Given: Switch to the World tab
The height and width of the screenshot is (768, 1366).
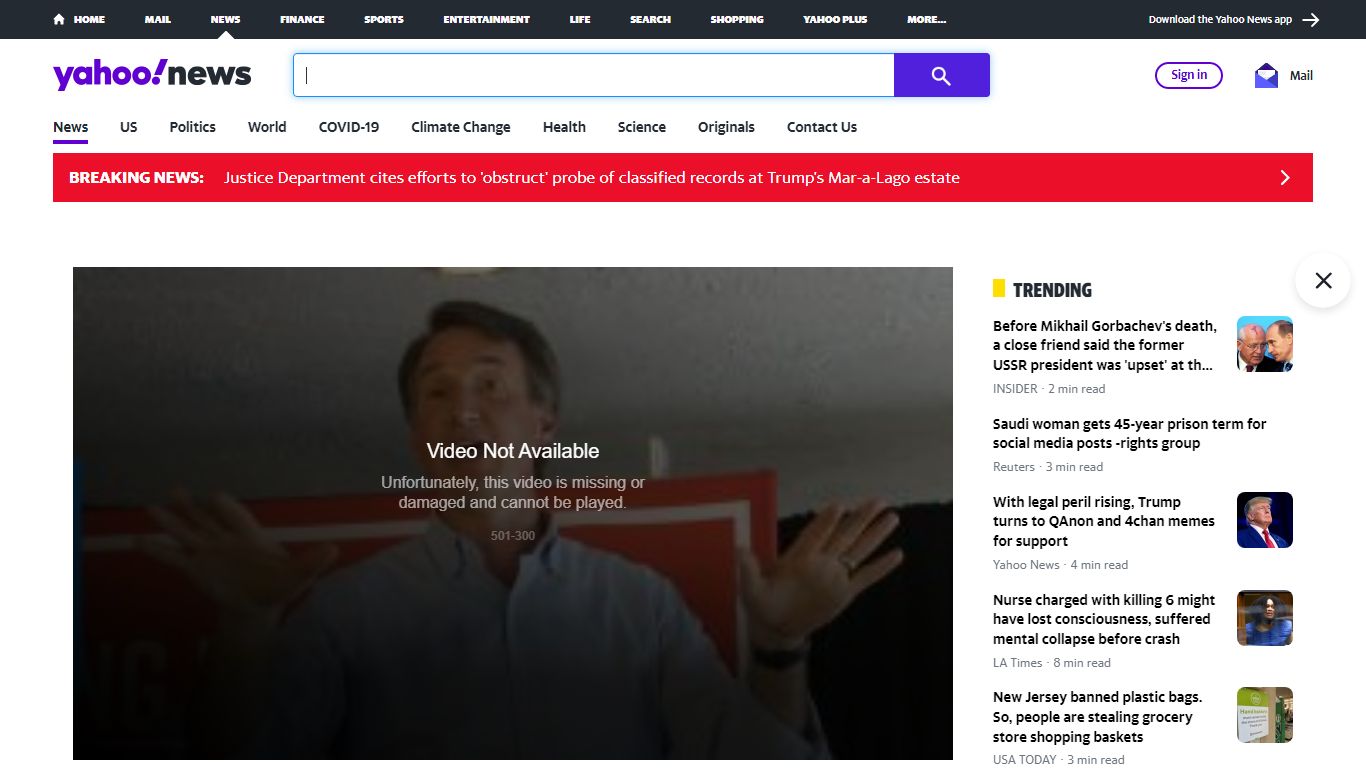Looking at the screenshot, I should pyautogui.click(x=267, y=127).
